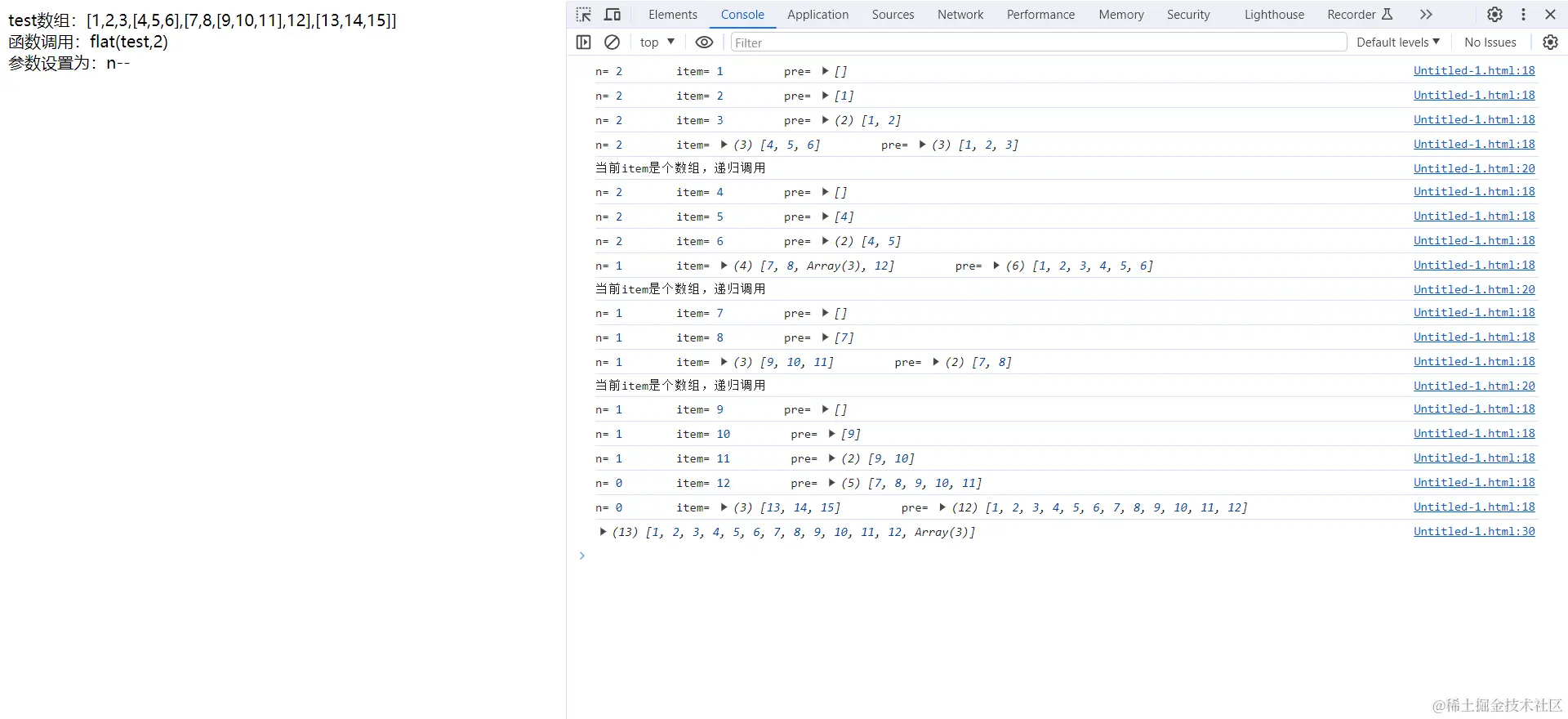The height and width of the screenshot is (719, 1568).
Task: Expand pre array (3) [1, 2, 3]
Action: [x=922, y=145]
